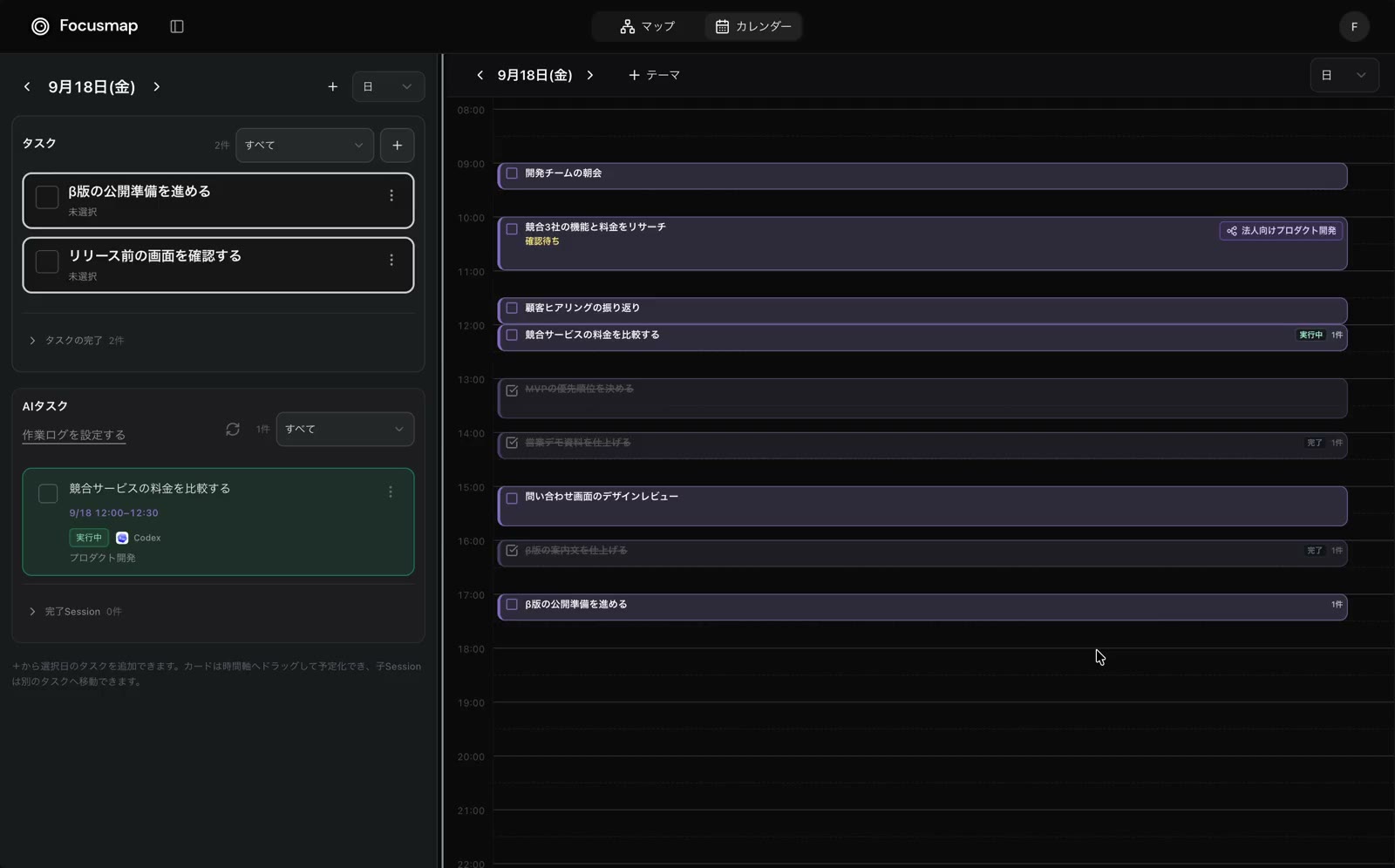Toggle the sidebar panel icon
Image resolution: width=1395 pixels, height=868 pixels.
[177, 26]
